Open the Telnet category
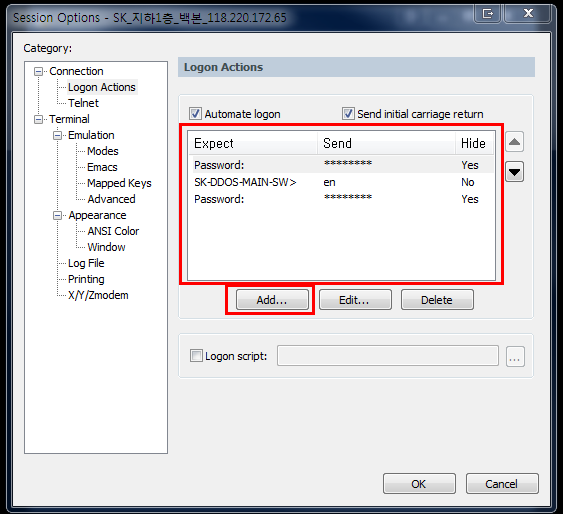This screenshot has height=514, width=563. coord(83,103)
